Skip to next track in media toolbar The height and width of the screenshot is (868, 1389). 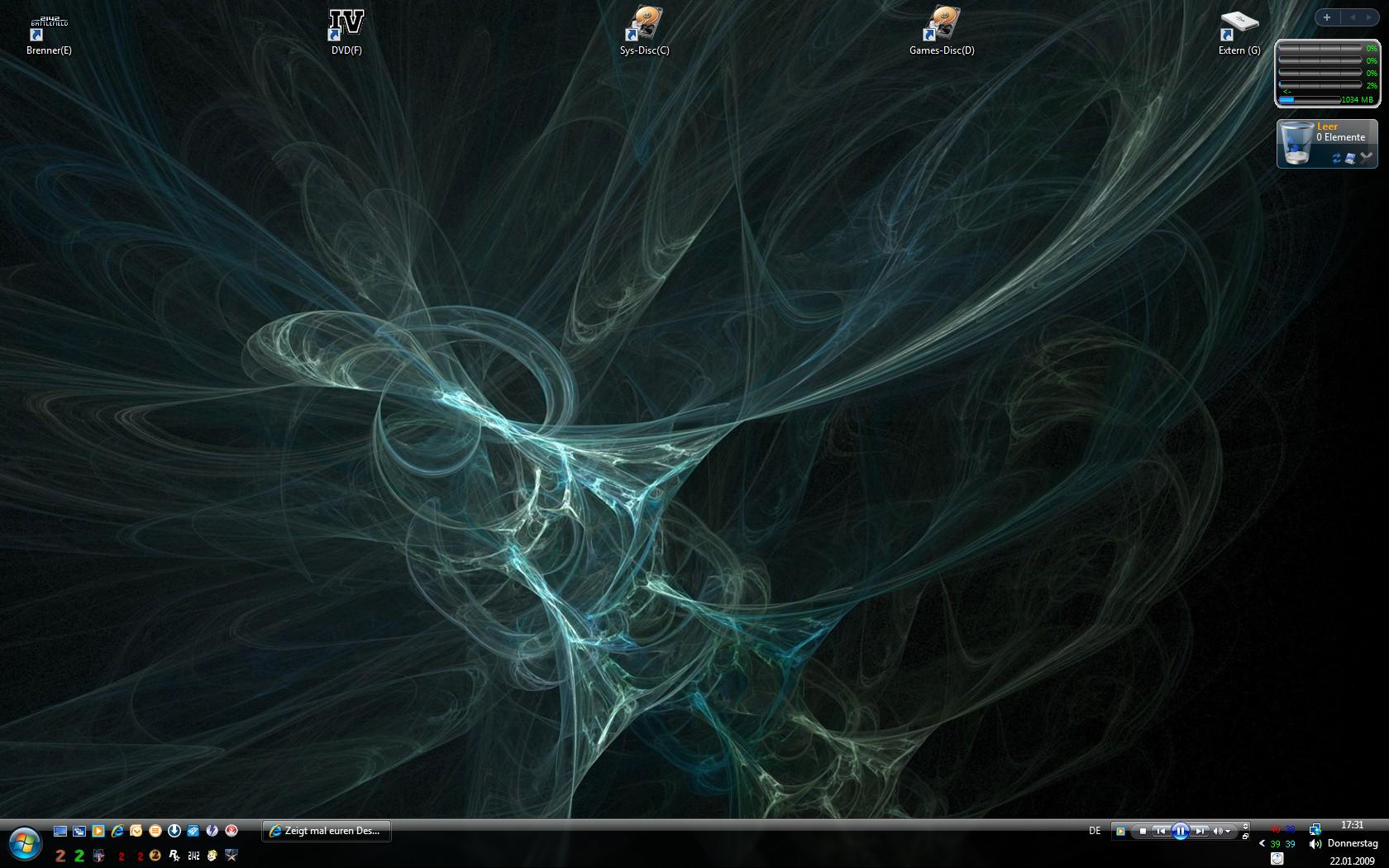point(1200,831)
